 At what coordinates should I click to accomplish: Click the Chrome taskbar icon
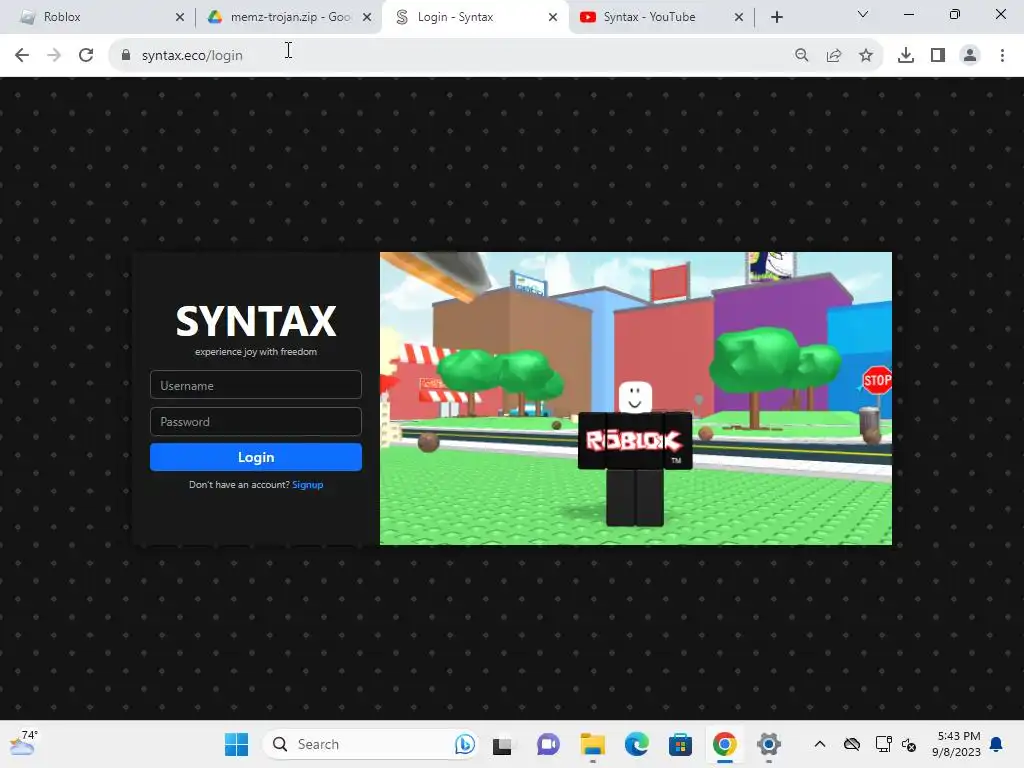coord(725,744)
